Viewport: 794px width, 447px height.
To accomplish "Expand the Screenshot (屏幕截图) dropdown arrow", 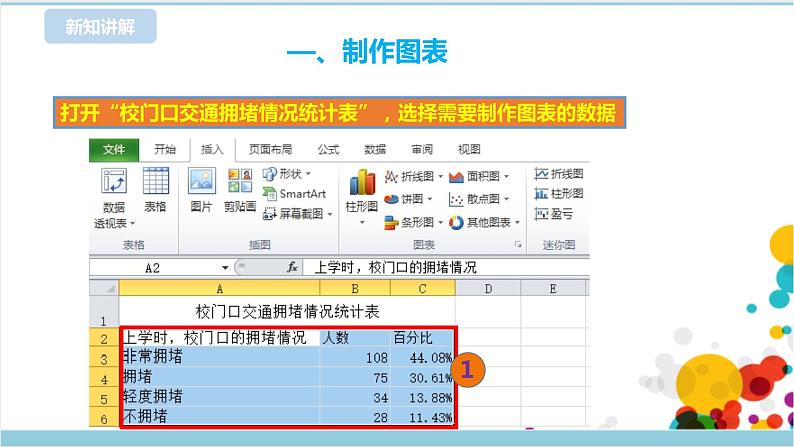I will (330, 214).
